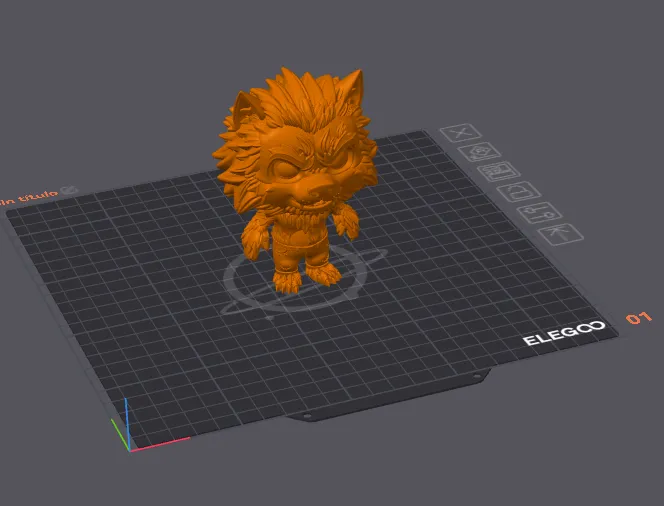Select plate number 01 label
Image resolution: width=664 pixels, height=506 pixels.
click(x=639, y=318)
